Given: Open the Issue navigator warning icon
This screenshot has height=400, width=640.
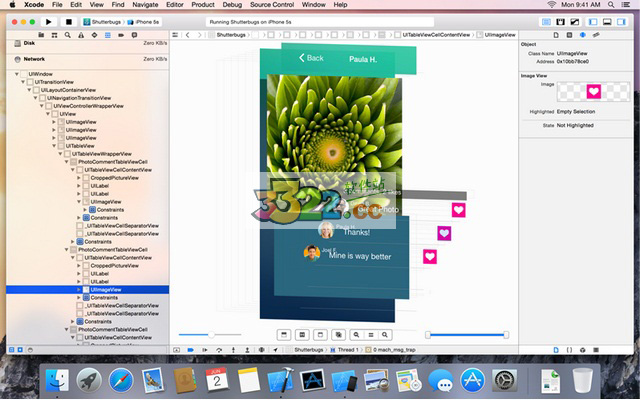Looking at the screenshot, I should pos(81,35).
